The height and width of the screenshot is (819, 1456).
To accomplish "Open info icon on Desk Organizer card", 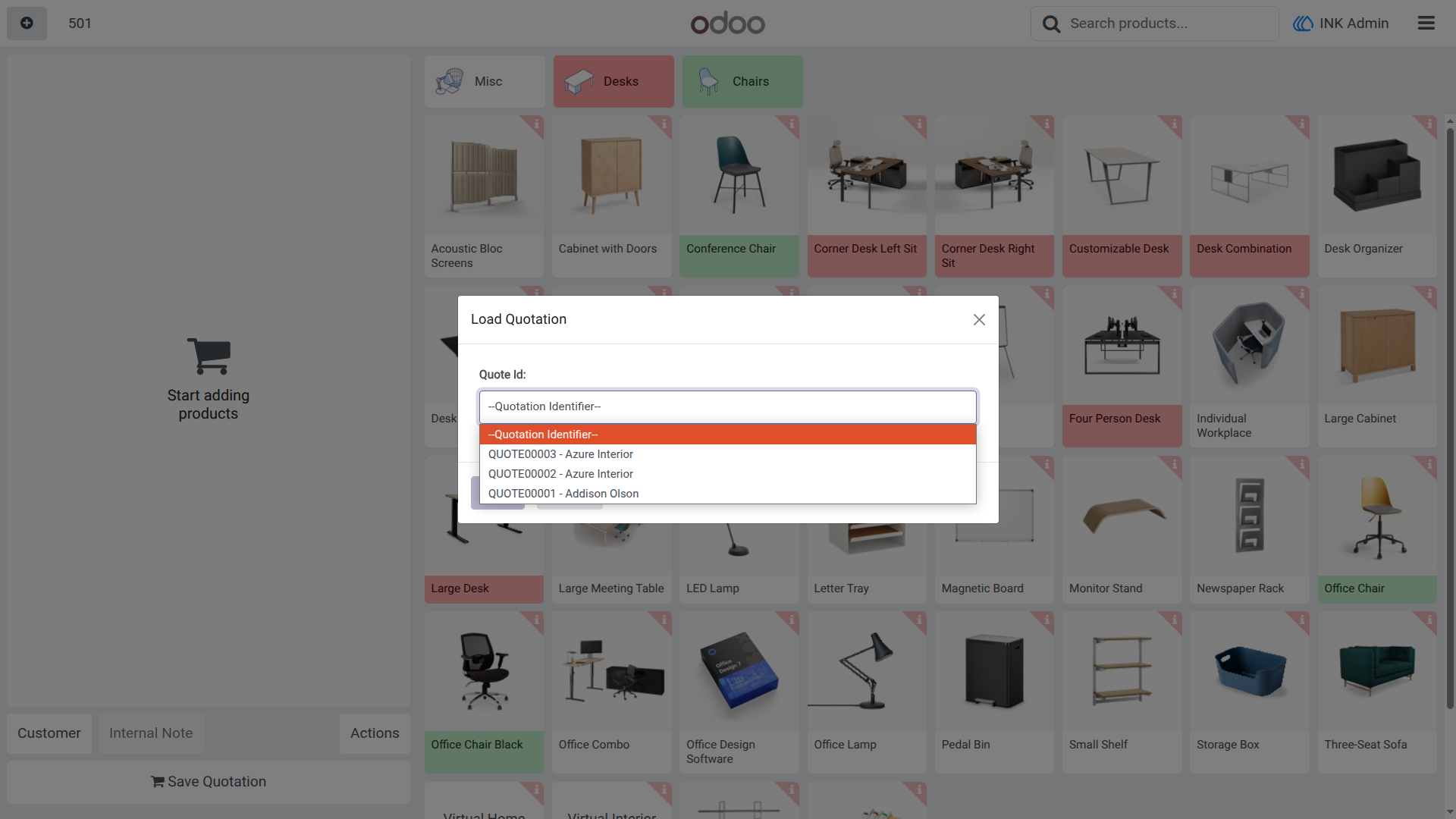I will [x=1429, y=124].
